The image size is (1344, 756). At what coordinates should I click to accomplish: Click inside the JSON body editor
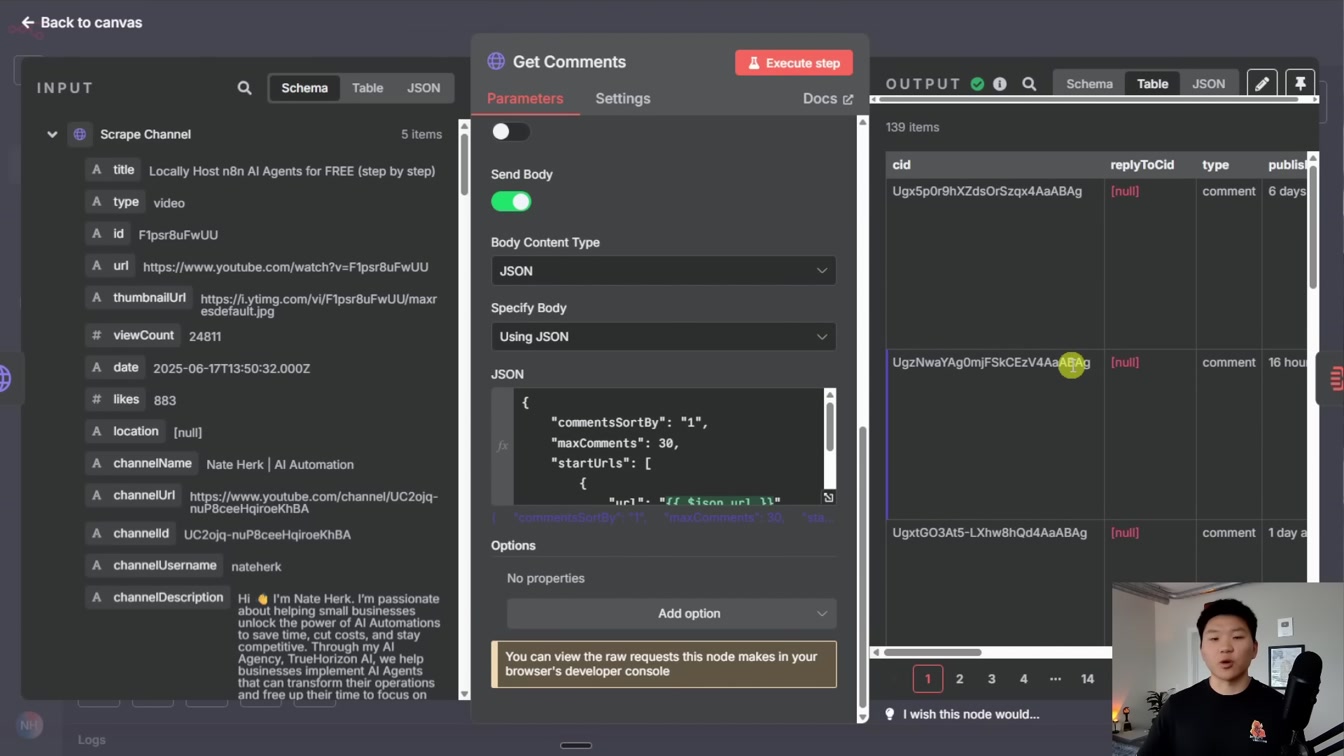coord(668,447)
